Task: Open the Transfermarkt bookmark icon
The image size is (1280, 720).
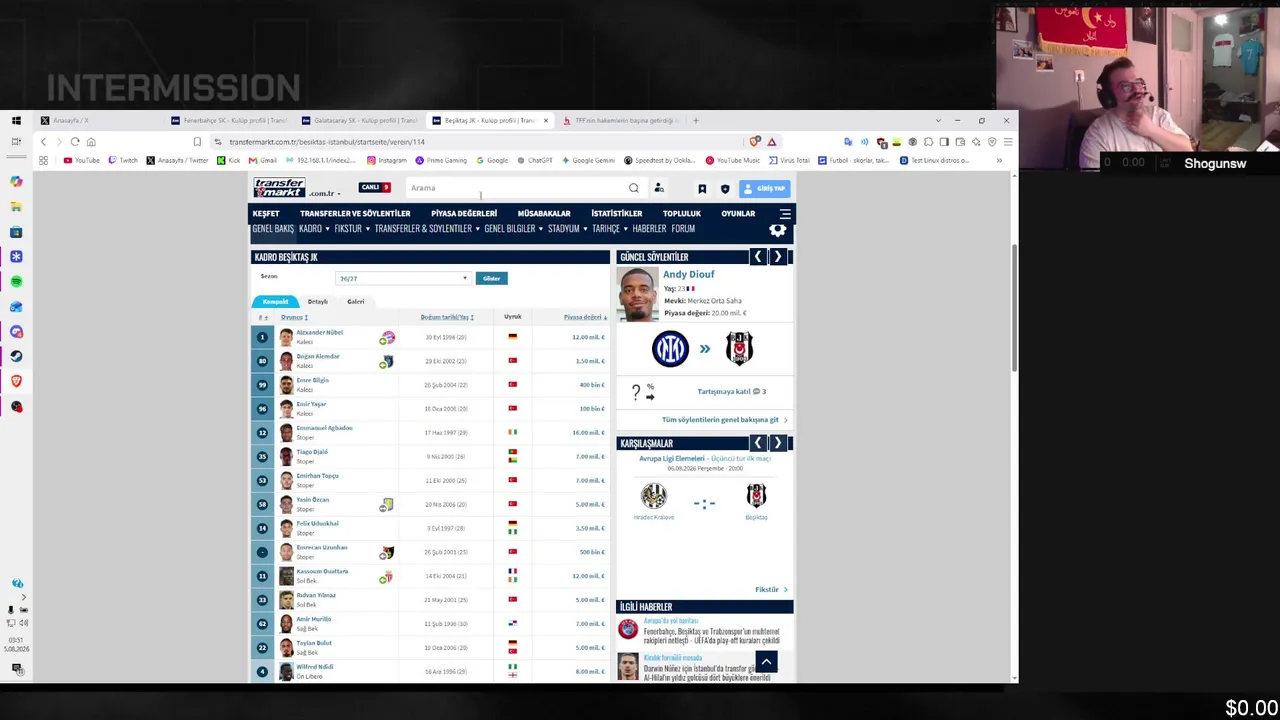Action: coord(702,188)
